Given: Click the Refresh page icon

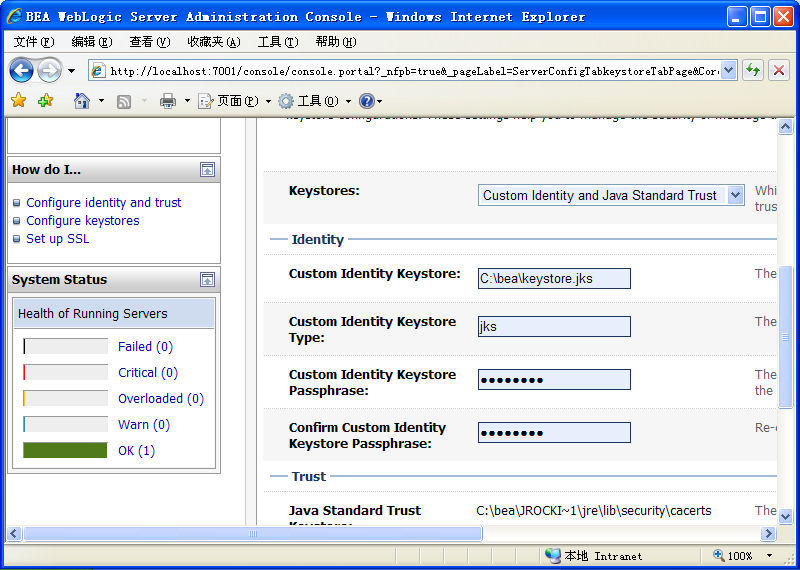Looking at the screenshot, I should point(752,70).
